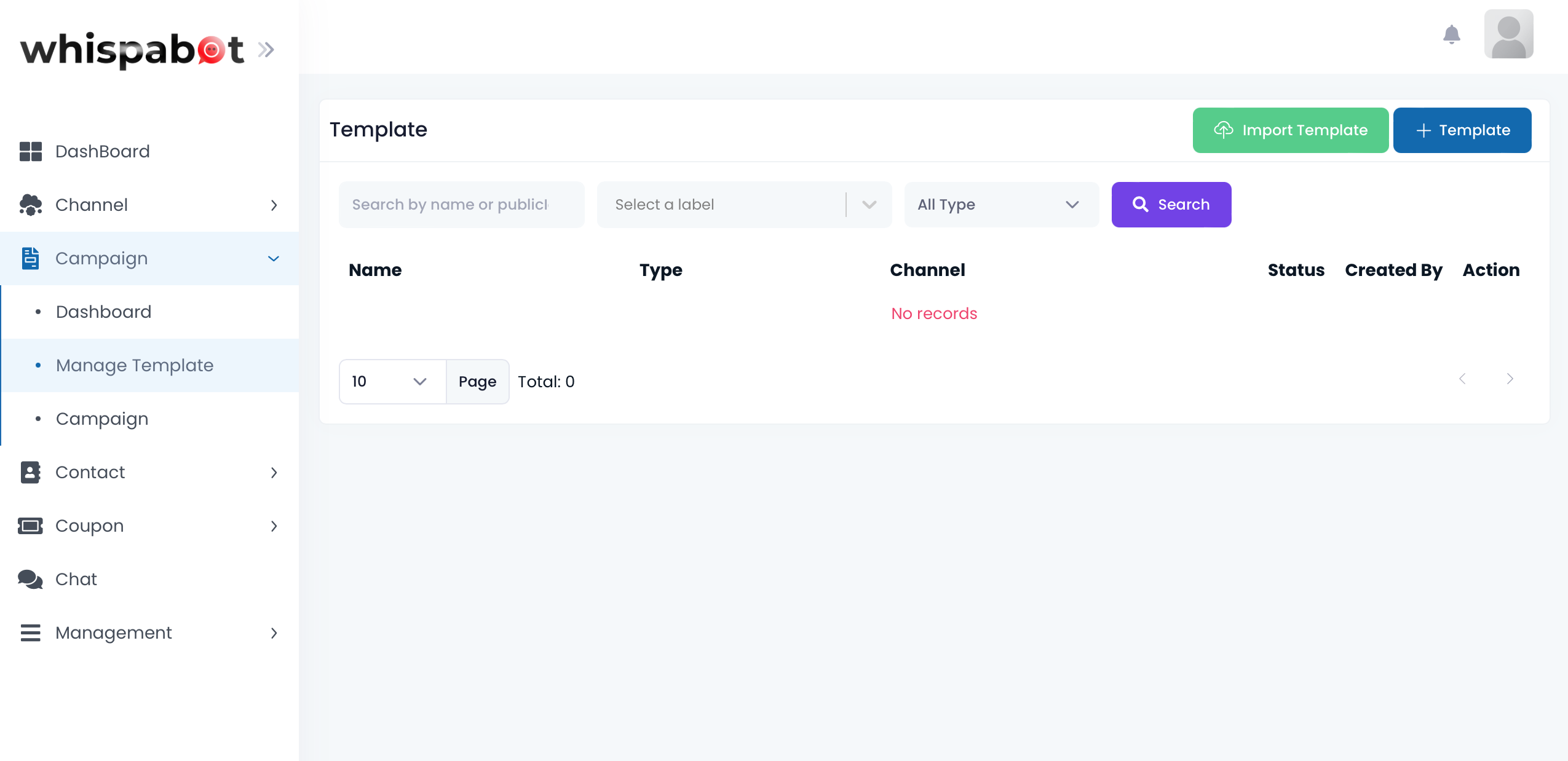Click the Contact address book icon
Viewport: 1568px width, 761px height.
pos(31,472)
